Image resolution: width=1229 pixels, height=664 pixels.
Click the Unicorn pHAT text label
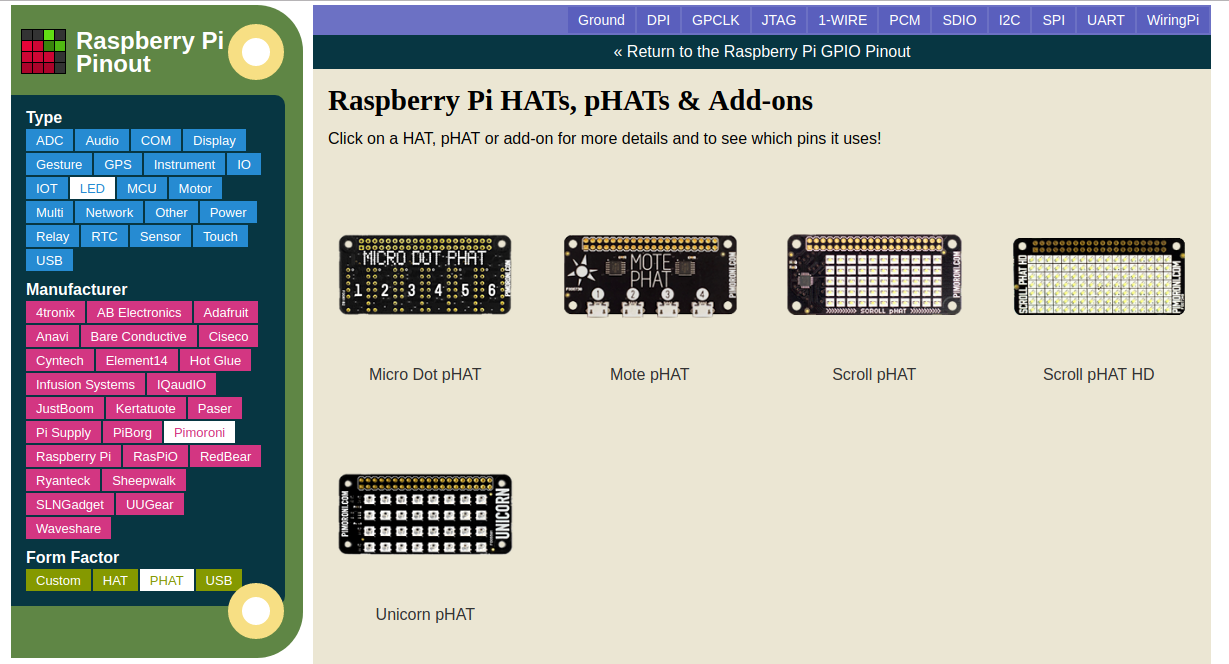[425, 614]
